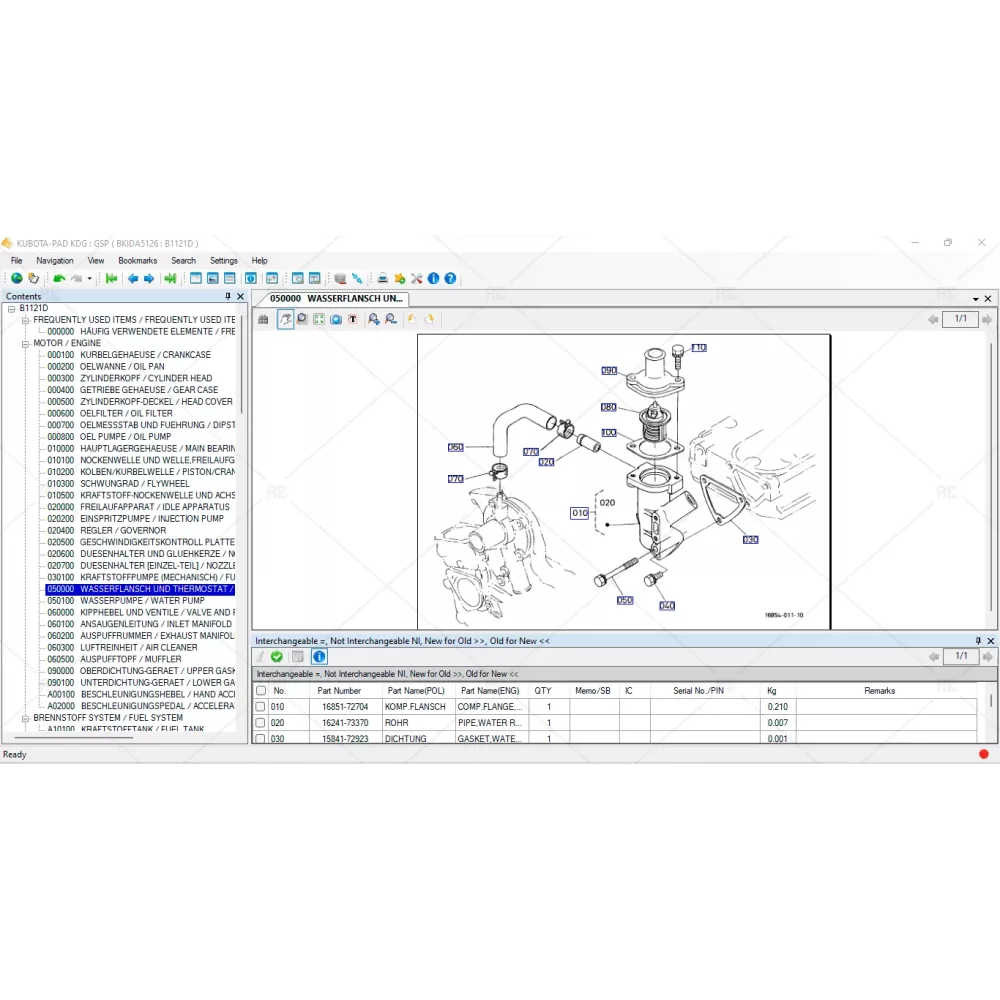The width and height of the screenshot is (1000, 1000).
Task: Click the green checkmark icon in parts panel
Action: coord(277,656)
